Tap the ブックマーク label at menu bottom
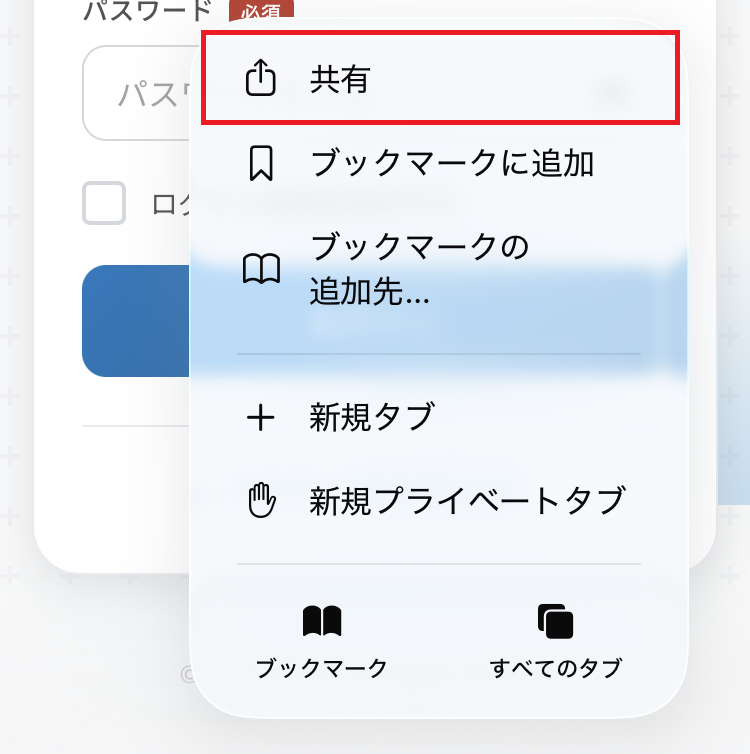The height and width of the screenshot is (754, 750). point(322,668)
